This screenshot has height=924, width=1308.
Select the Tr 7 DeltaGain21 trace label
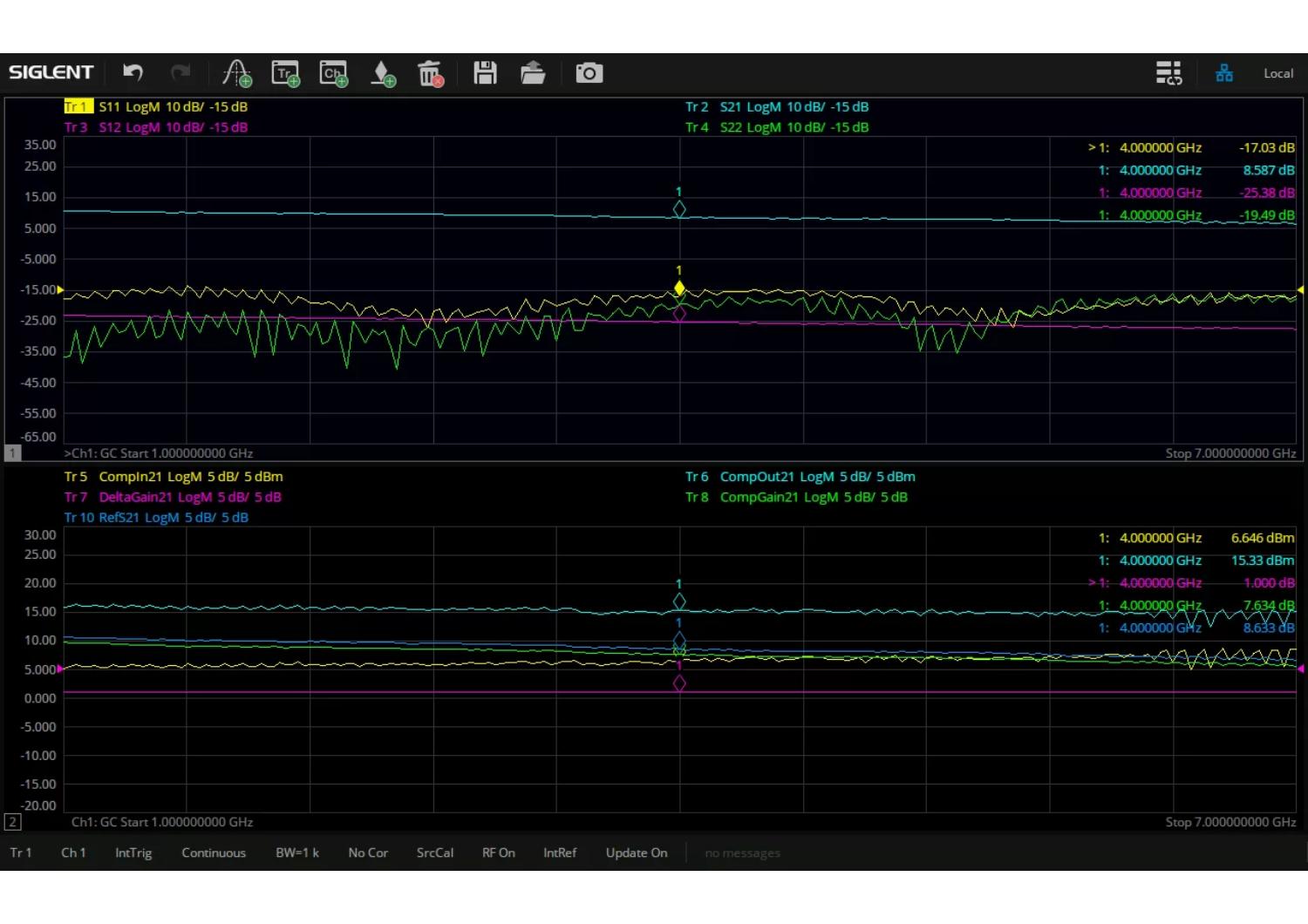click(172, 497)
